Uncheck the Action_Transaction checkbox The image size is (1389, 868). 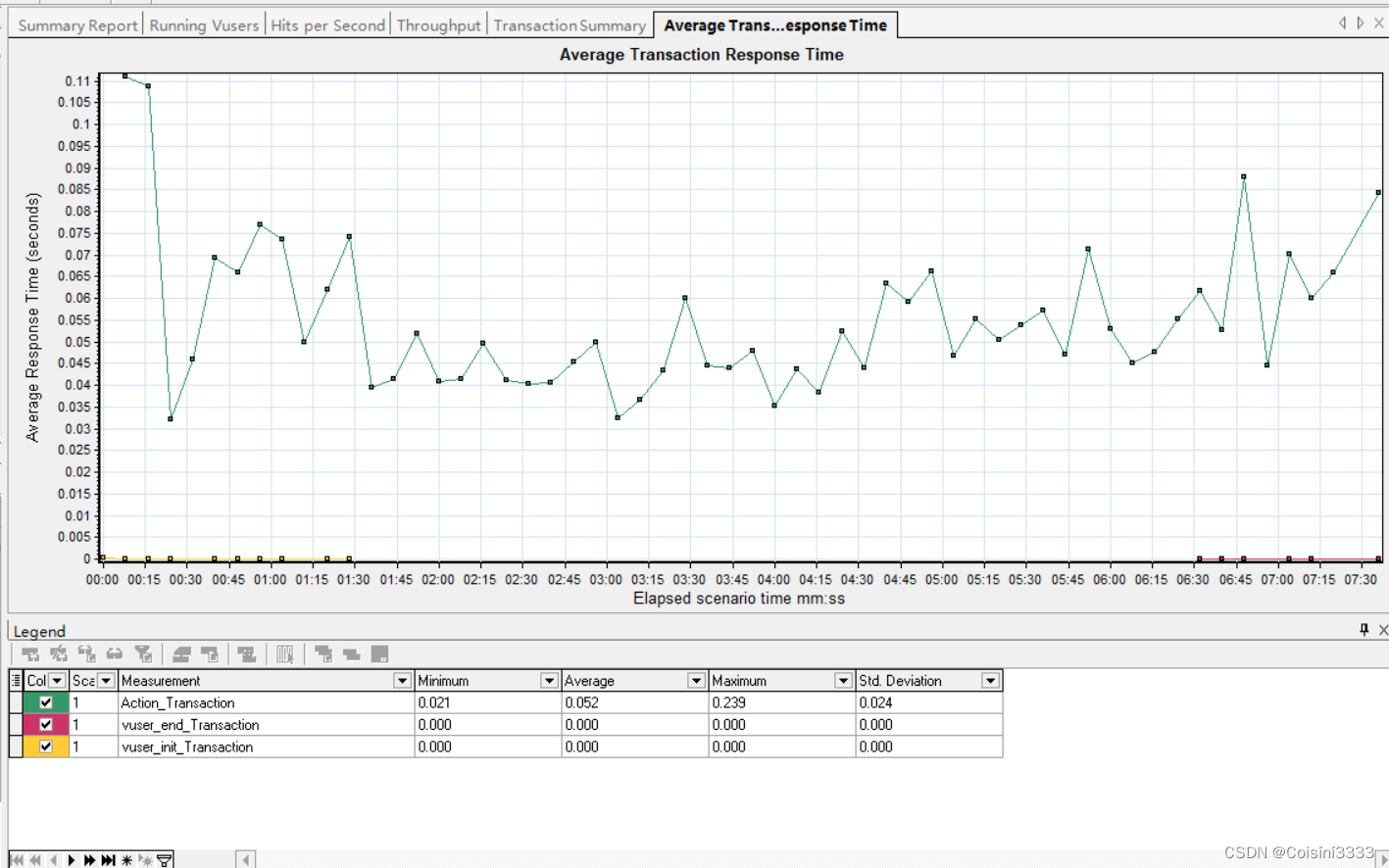coord(45,702)
